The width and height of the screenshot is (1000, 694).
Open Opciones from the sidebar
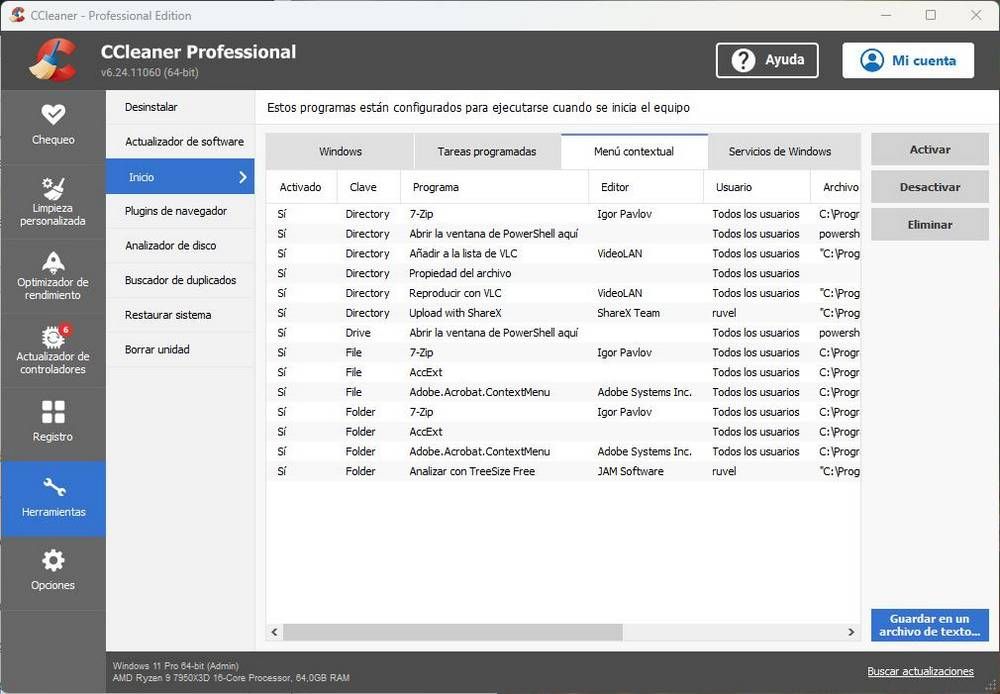(x=52, y=570)
